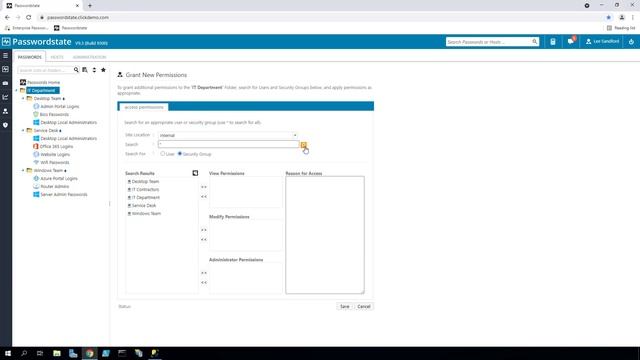Click the password lists sidebar icon below hamburger

(5, 69)
